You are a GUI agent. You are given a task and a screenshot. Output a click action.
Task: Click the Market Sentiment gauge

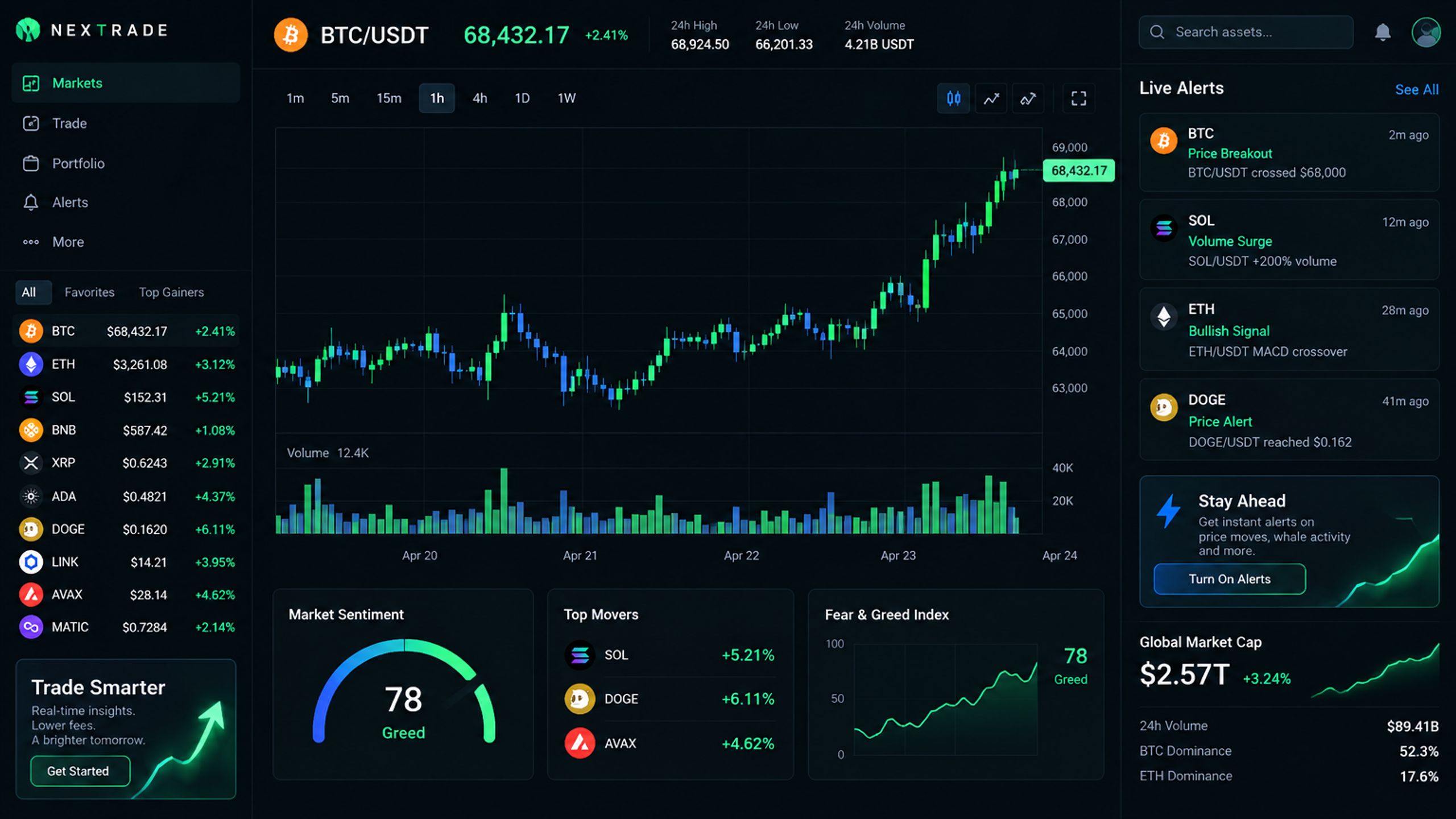[404, 691]
